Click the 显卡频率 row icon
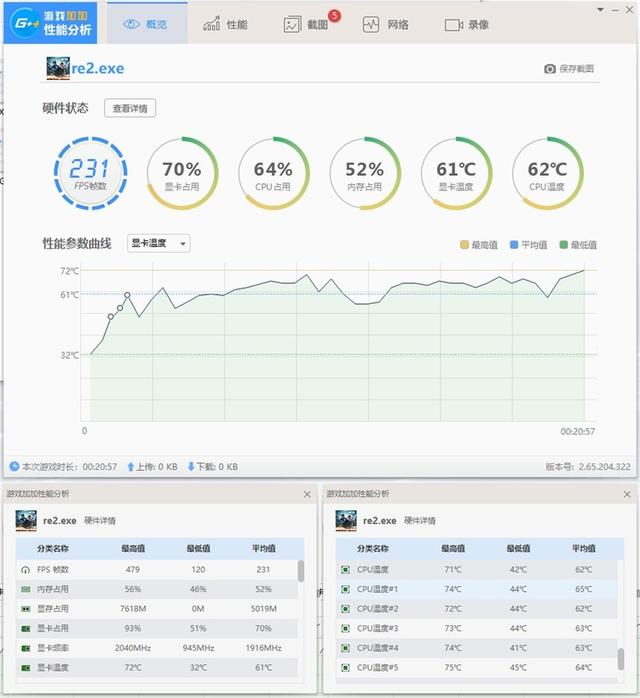 click(25, 648)
